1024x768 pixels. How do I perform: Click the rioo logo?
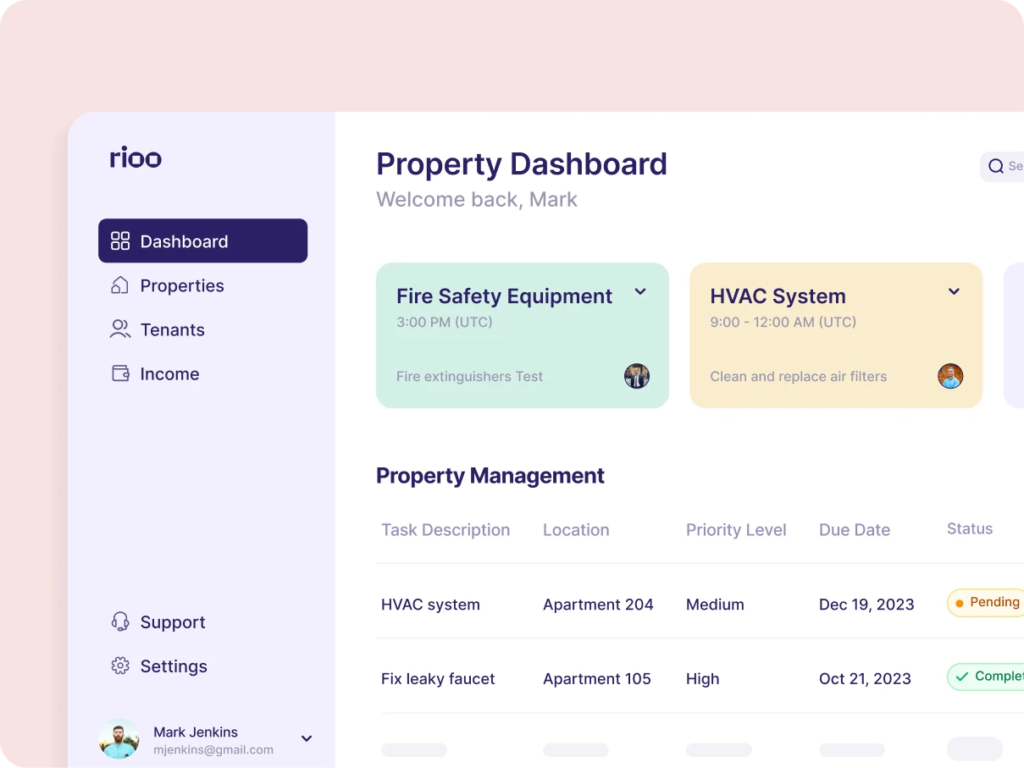[135, 157]
